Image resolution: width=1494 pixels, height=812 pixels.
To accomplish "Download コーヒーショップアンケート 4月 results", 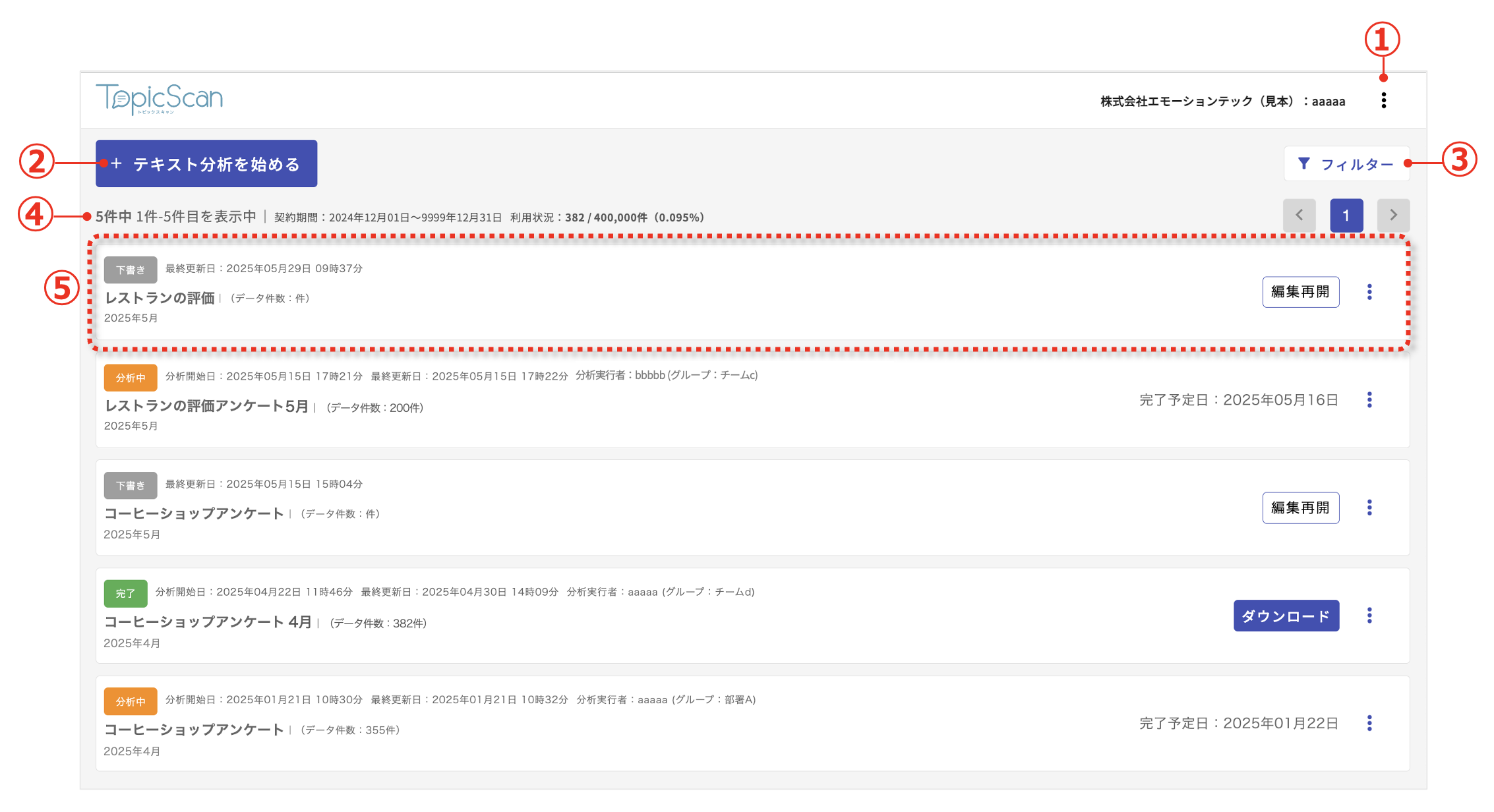I will tap(1286, 616).
